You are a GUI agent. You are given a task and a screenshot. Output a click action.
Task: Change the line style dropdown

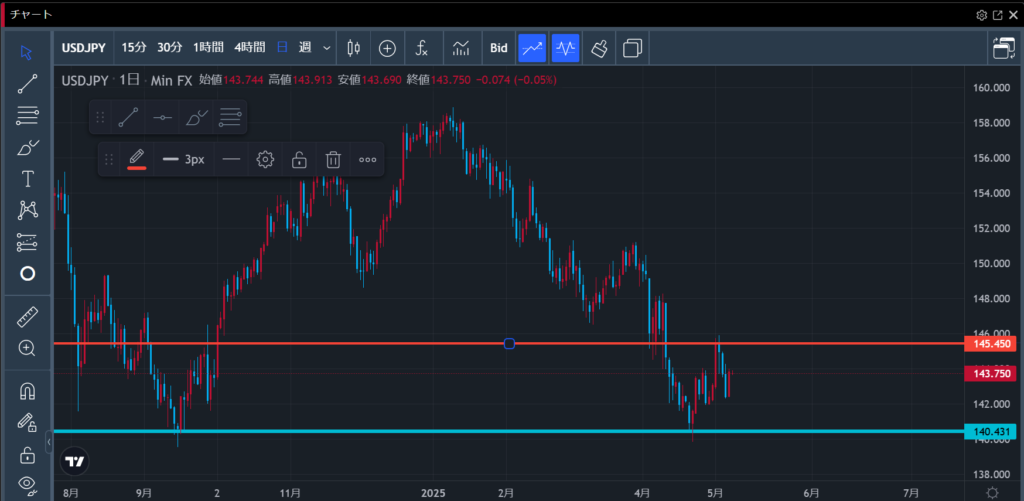(x=231, y=159)
